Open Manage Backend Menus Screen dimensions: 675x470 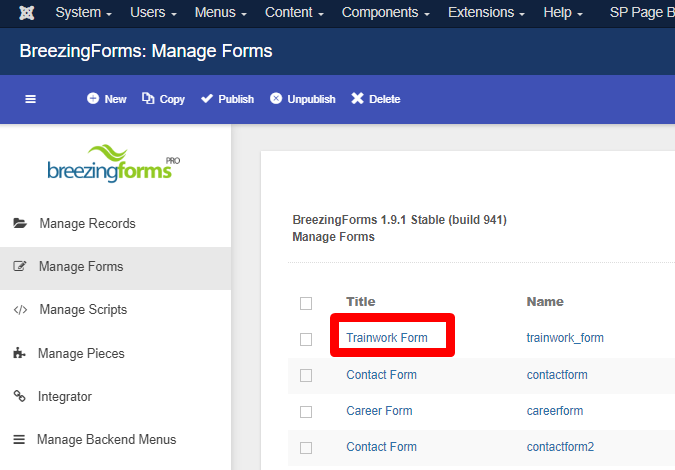point(115,439)
